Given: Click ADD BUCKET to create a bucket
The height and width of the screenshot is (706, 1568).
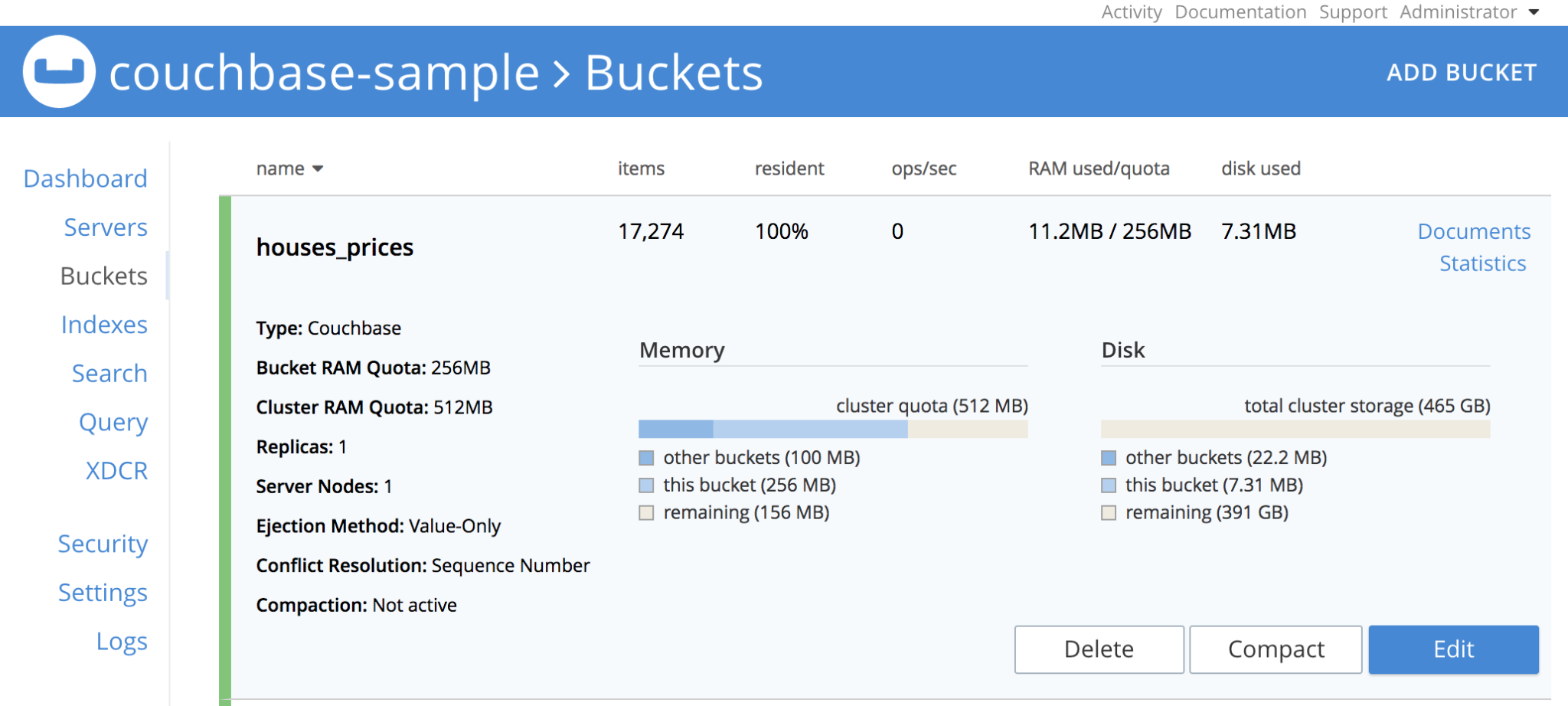Looking at the screenshot, I should pos(1461,72).
